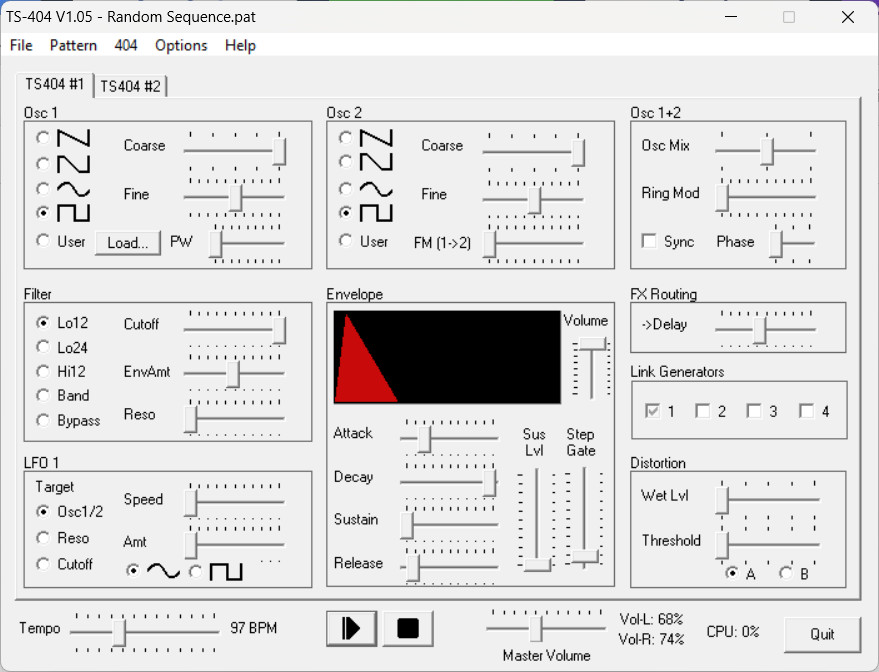Click the Quit button

tap(822, 634)
